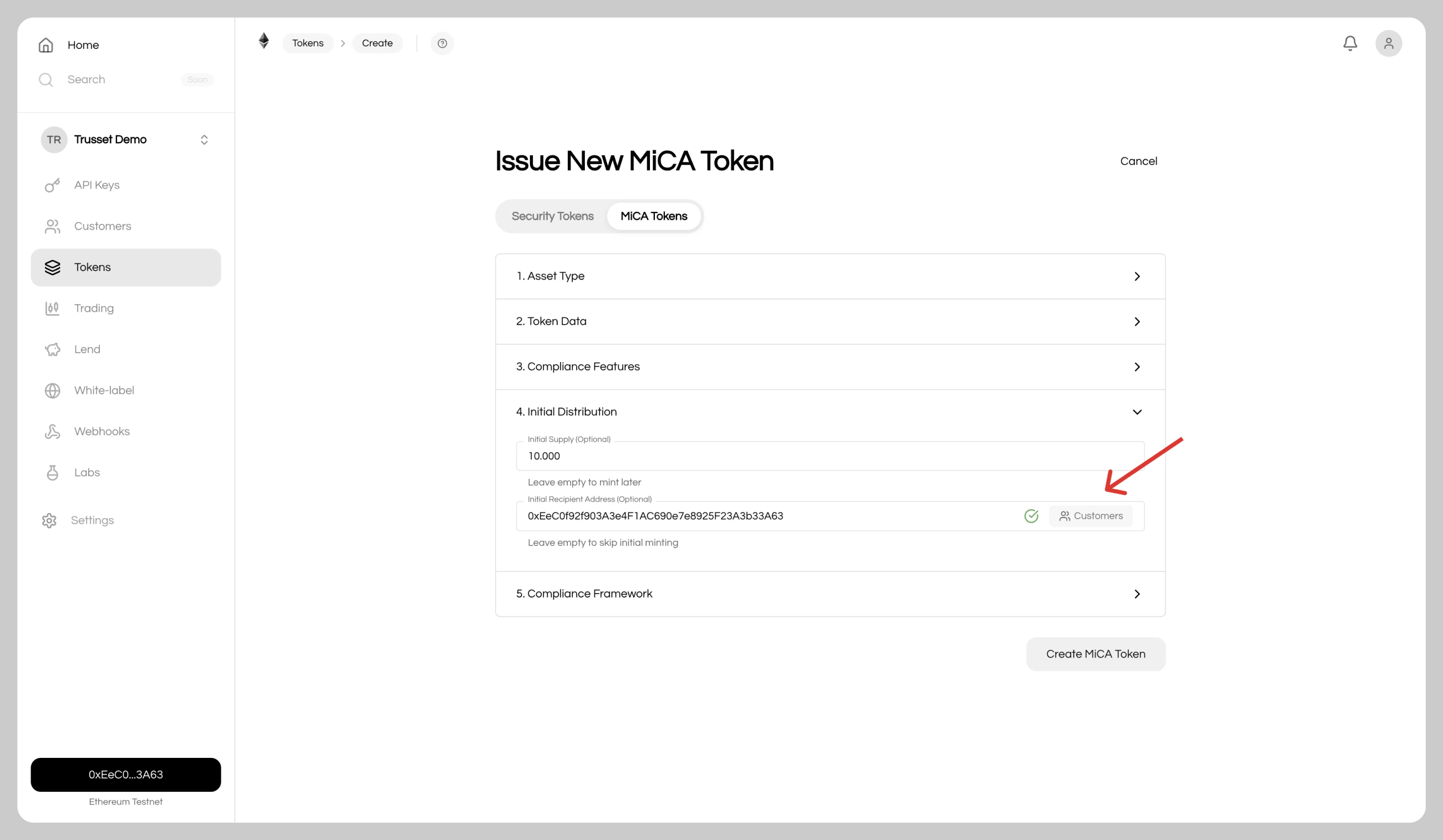Click the Ethereum logo in the breadcrumb

pyautogui.click(x=264, y=41)
